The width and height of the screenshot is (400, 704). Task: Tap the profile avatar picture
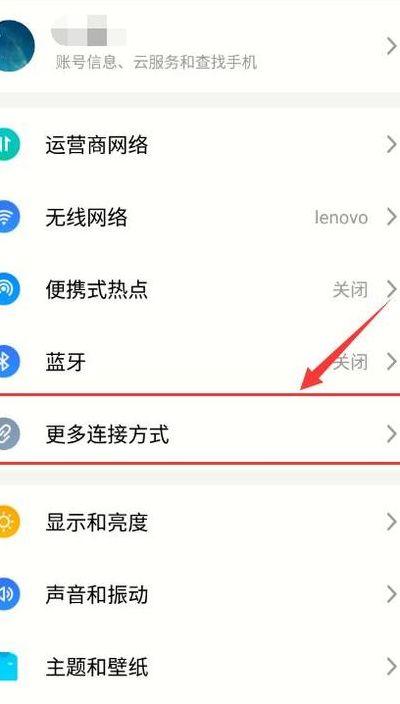17,46
